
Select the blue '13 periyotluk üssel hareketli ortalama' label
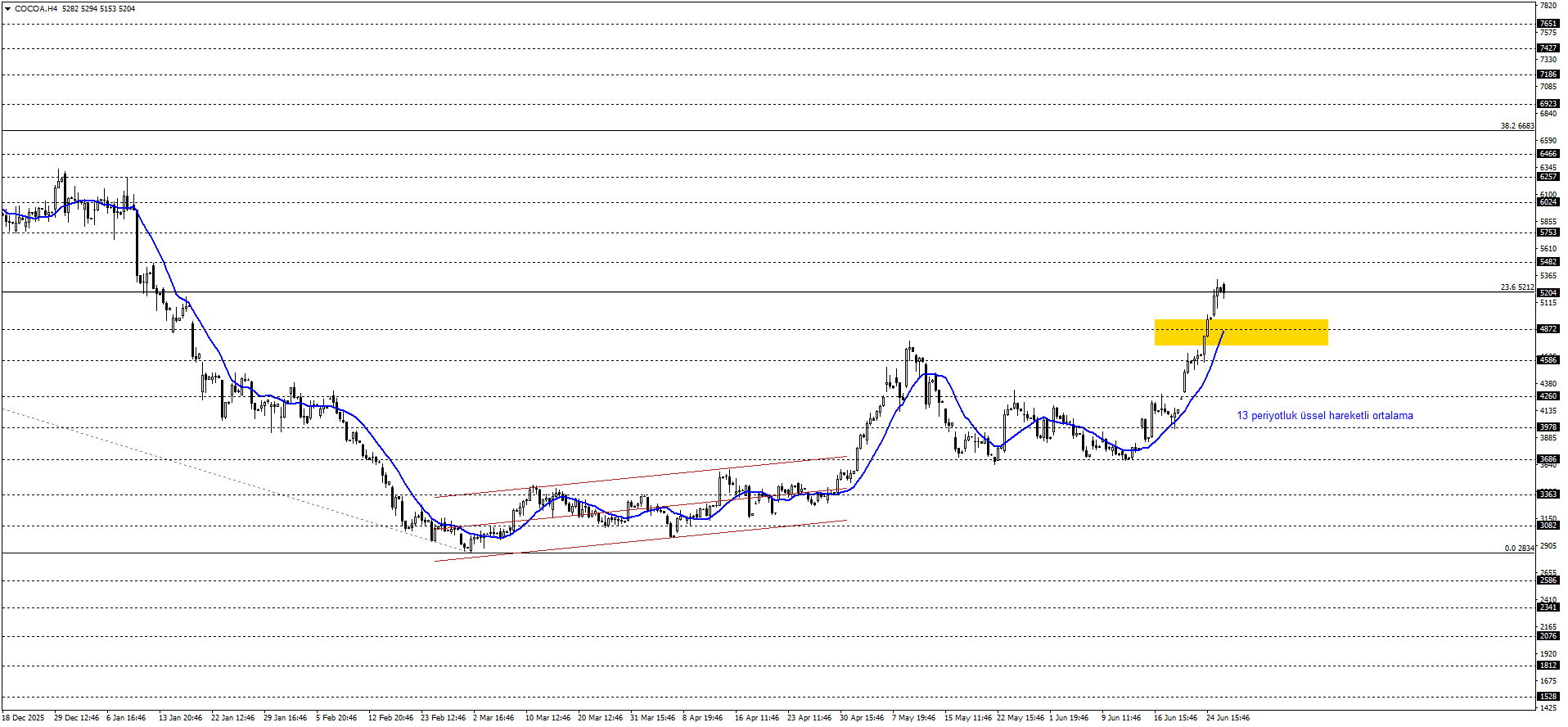click(x=1324, y=416)
